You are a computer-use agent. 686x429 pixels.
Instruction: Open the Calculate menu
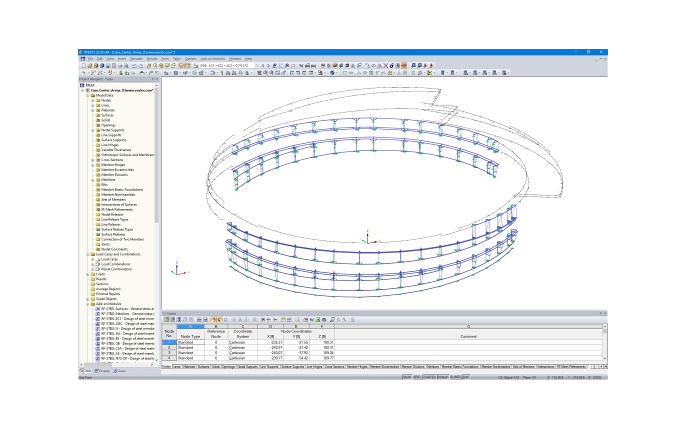point(136,59)
